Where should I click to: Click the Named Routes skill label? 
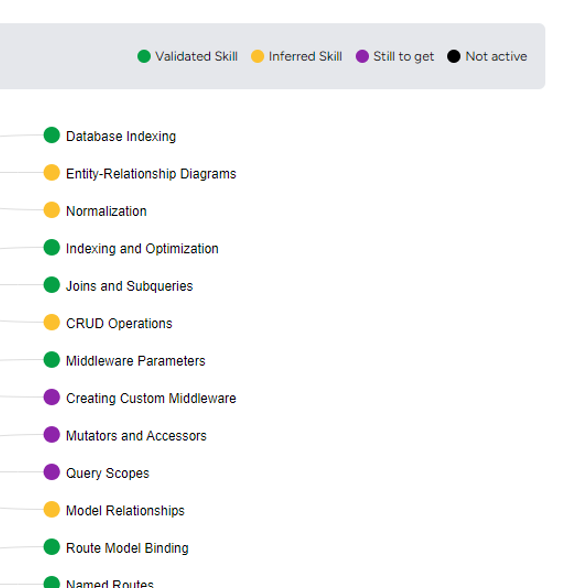tap(110, 584)
